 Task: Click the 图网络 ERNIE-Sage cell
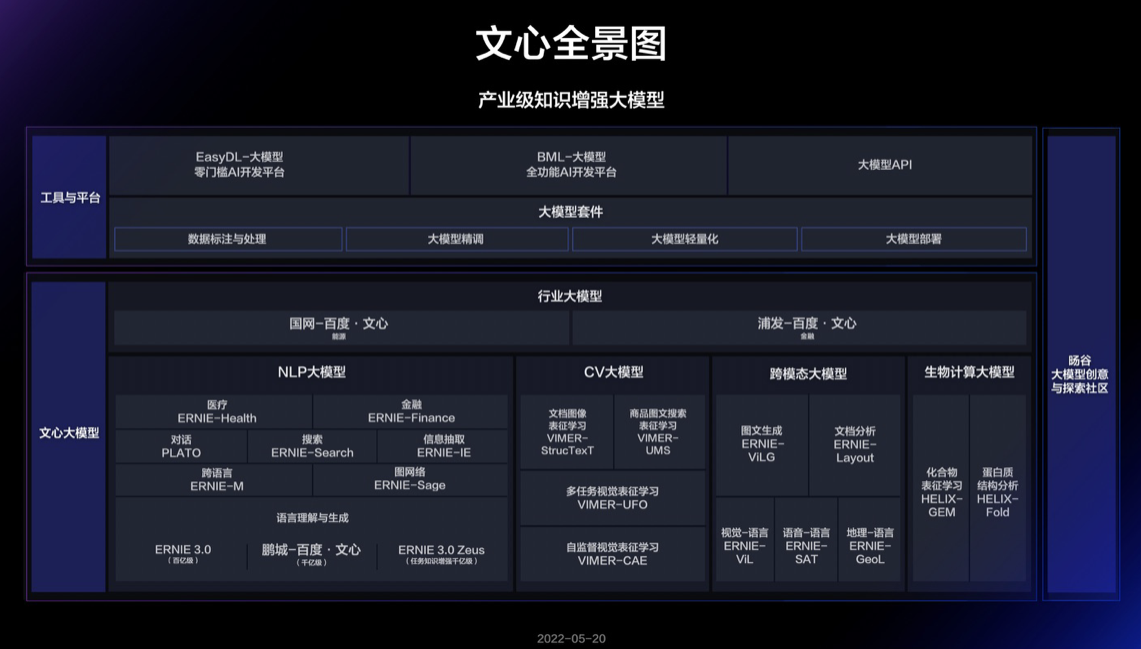(411, 479)
